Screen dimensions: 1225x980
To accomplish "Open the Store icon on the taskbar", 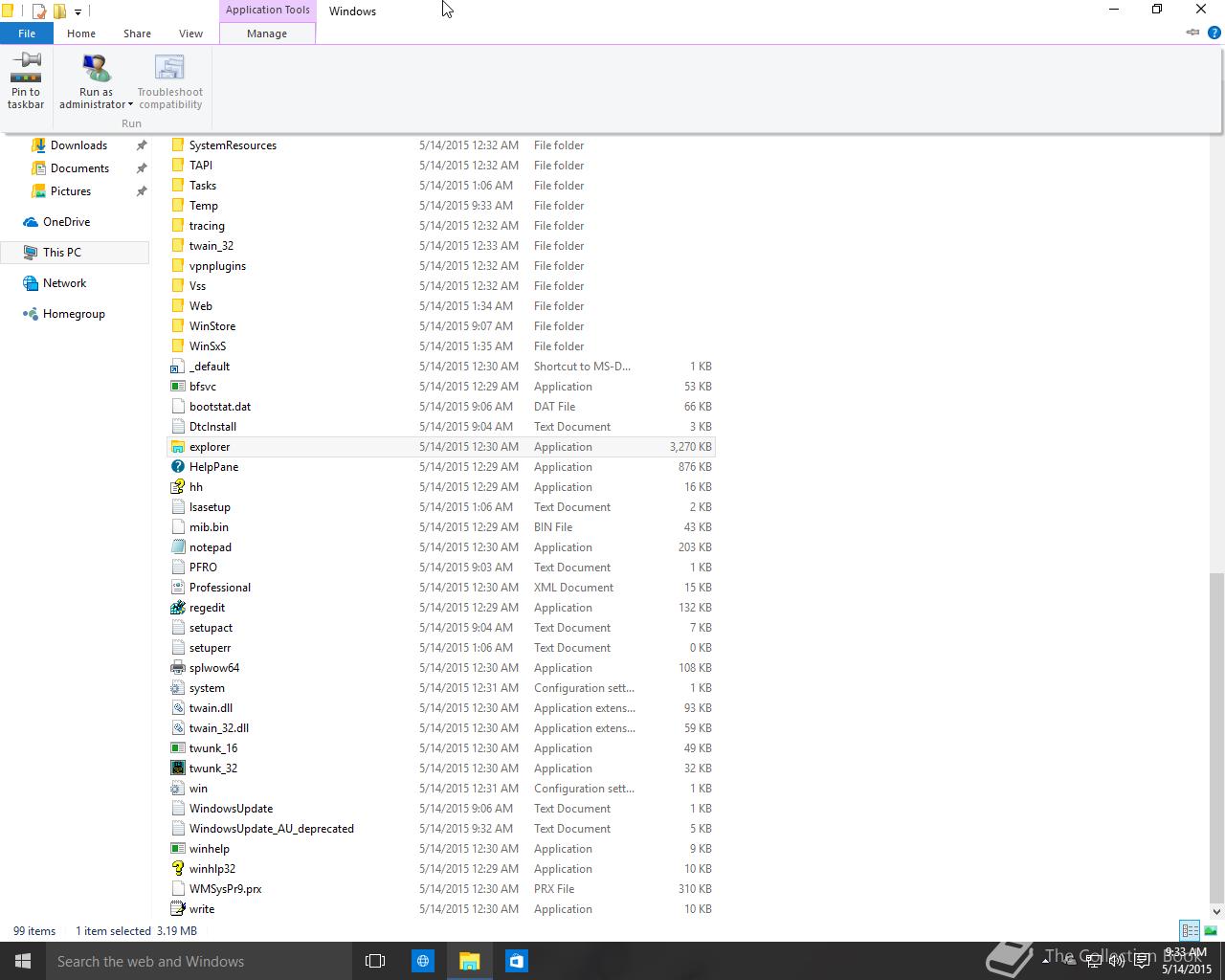I will (x=517, y=961).
